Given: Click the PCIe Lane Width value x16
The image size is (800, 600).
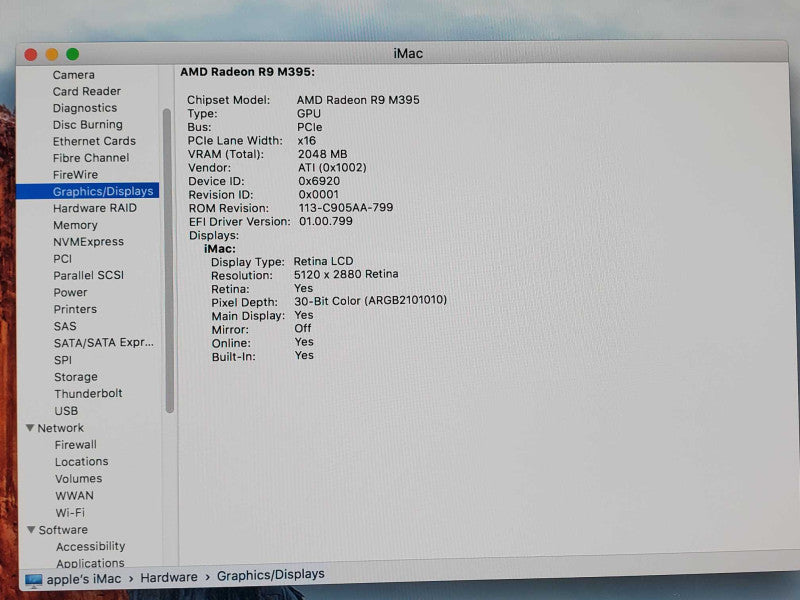Looking at the screenshot, I should click(x=307, y=141).
